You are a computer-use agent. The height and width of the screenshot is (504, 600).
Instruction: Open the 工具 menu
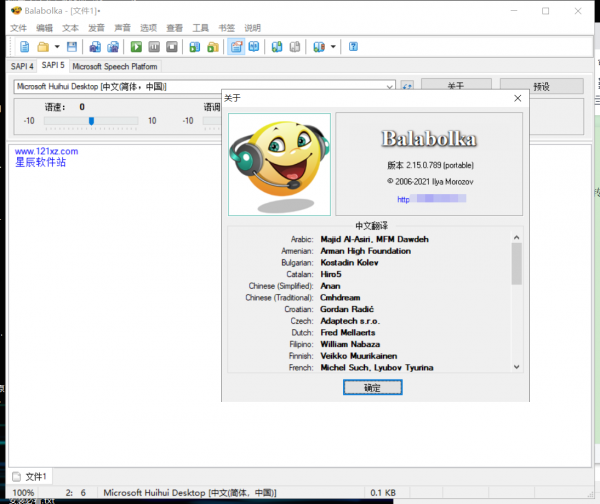[x=201, y=28]
